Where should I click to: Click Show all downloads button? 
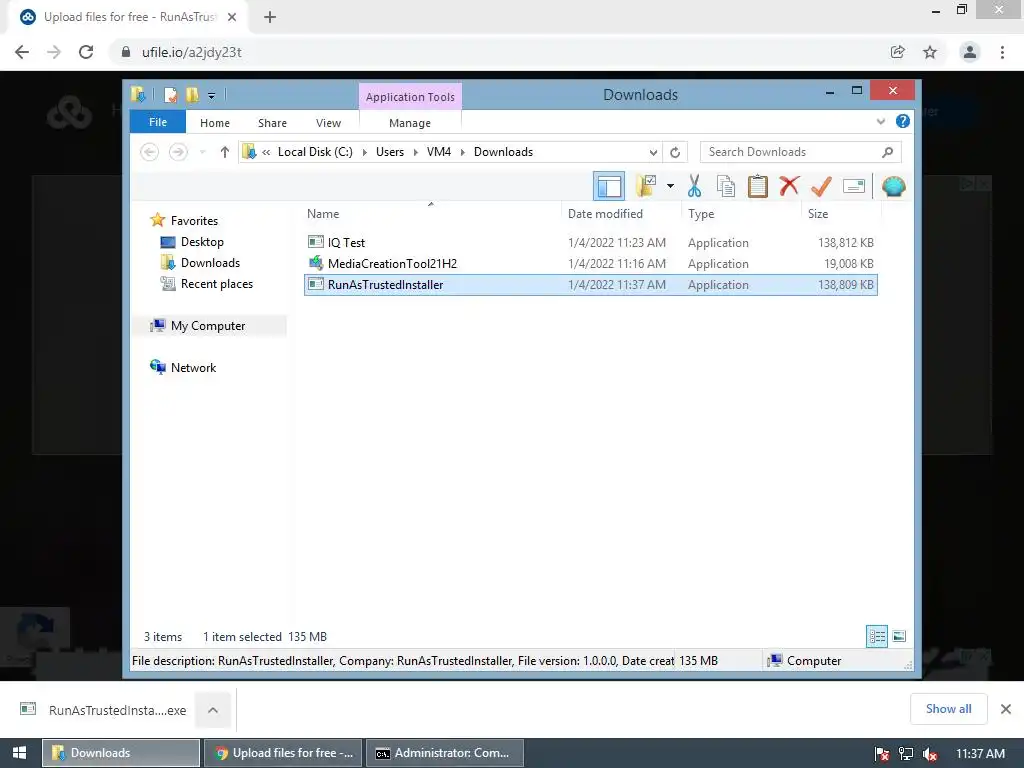tap(948, 709)
